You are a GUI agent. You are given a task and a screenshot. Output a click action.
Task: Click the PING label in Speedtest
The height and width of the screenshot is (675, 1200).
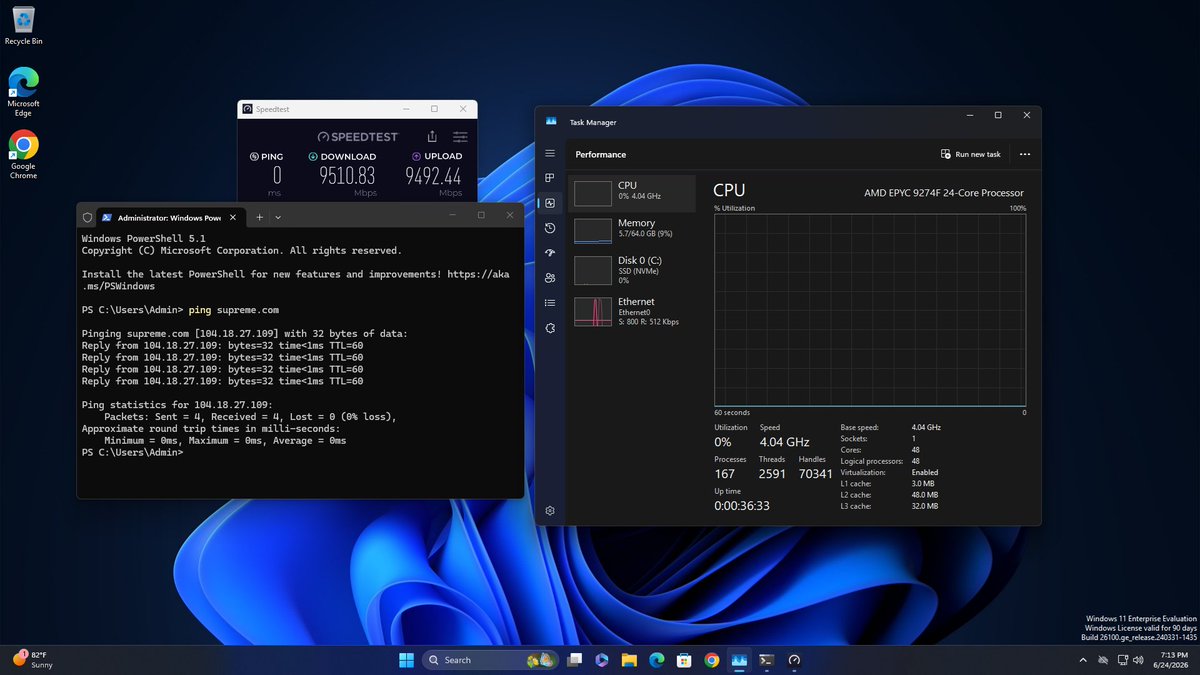click(x=266, y=156)
